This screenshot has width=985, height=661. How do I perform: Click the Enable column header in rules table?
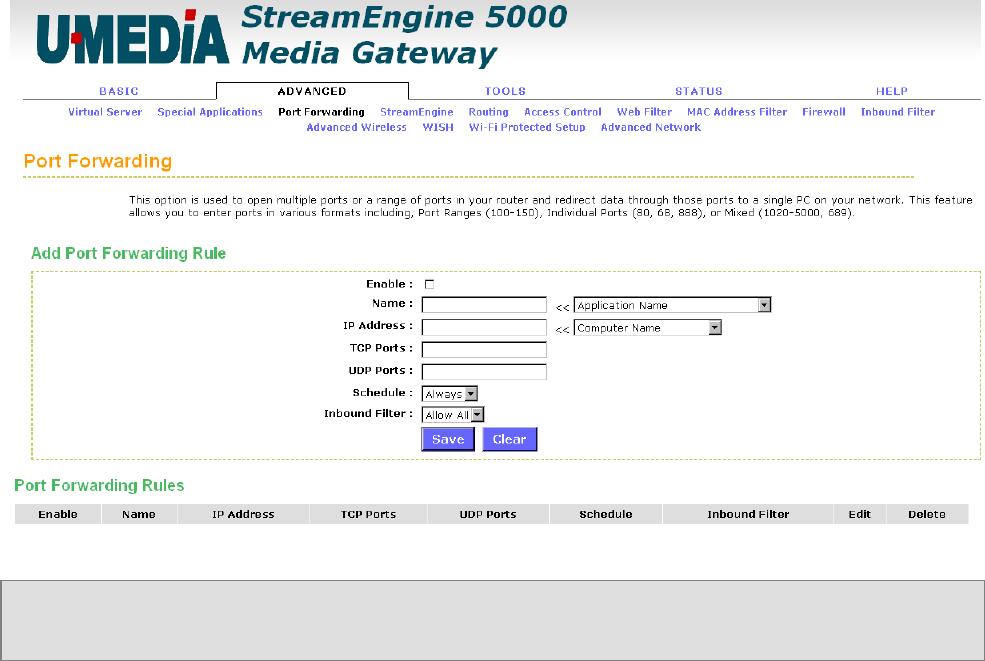[58, 514]
